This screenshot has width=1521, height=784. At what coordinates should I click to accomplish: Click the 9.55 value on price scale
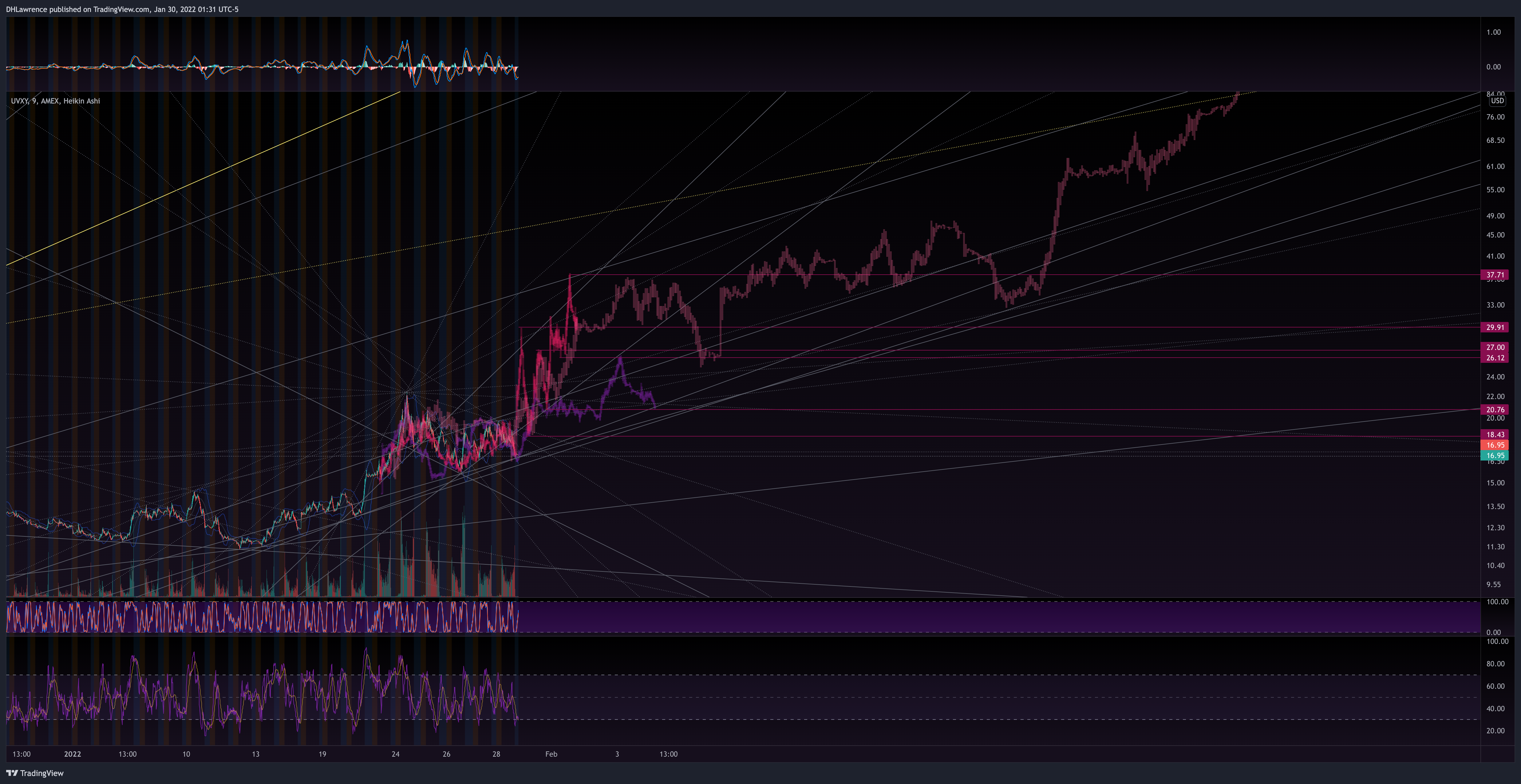pos(1493,585)
